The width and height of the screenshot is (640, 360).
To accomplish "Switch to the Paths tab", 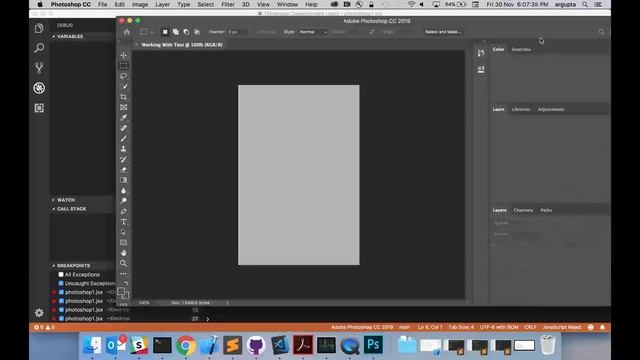I will pos(546,210).
